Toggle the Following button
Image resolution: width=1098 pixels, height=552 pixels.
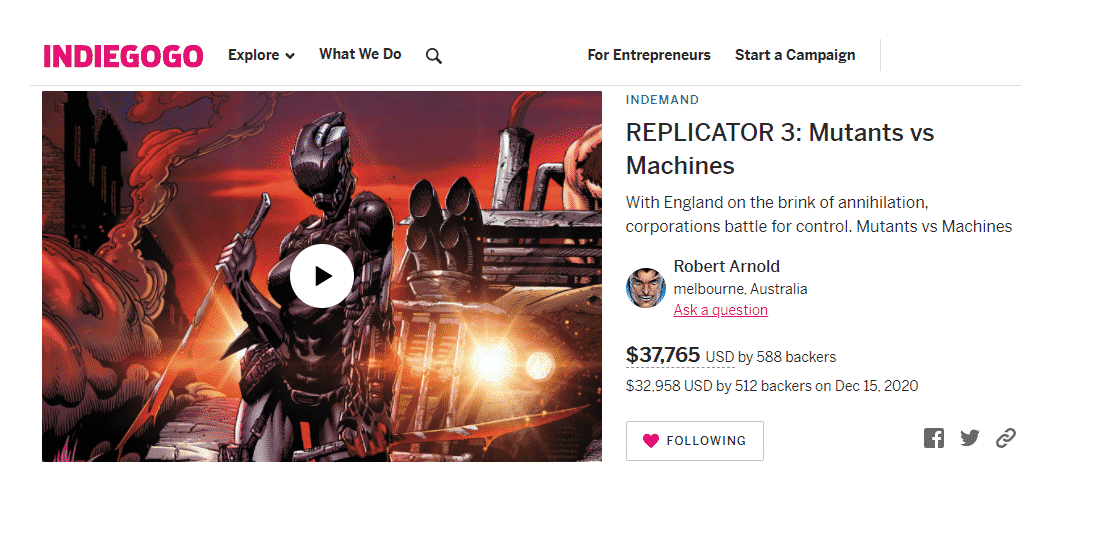pos(695,441)
